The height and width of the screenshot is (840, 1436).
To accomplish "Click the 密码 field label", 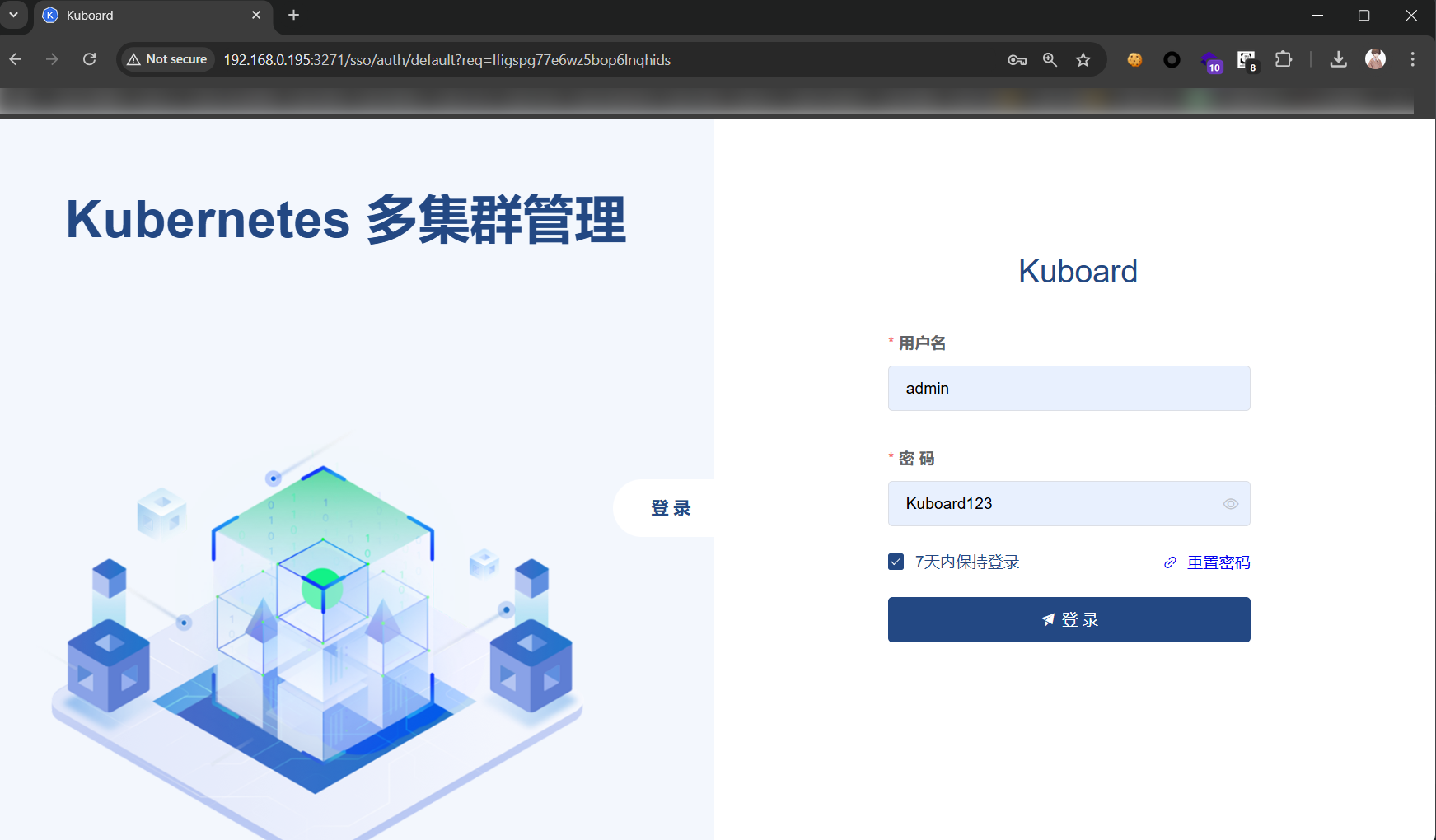I will [x=916, y=459].
